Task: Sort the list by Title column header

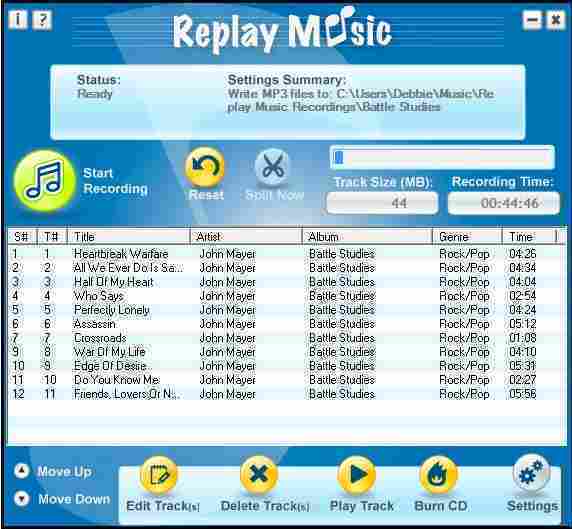Action: 129,237
